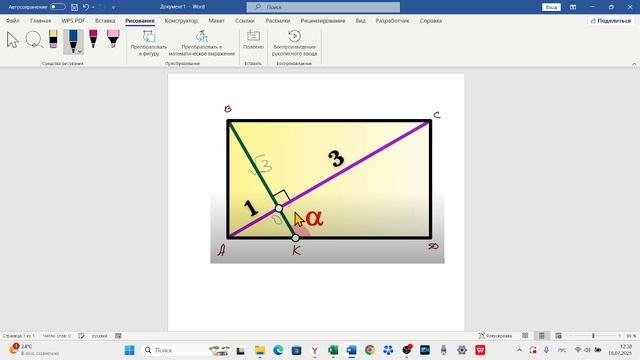Open the Undo history dropdown arrow
Screen dimensions: 640x360
coord(93,7)
